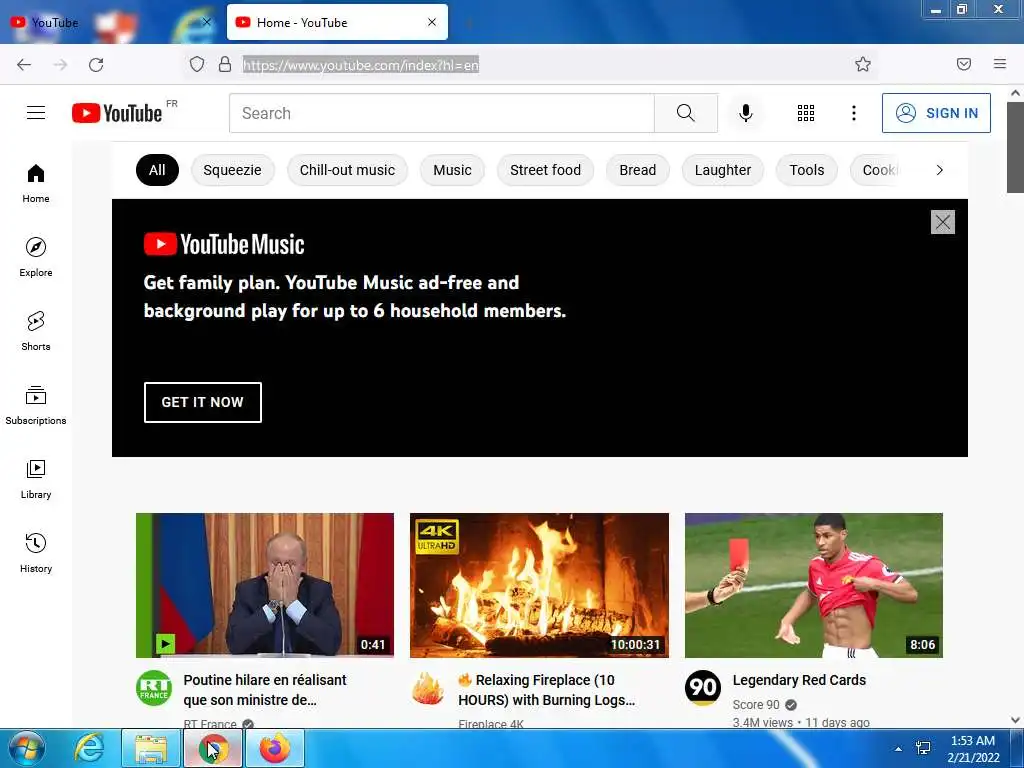Click the YouTube logo
This screenshot has height=768, width=1024.
click(x=117, y=113)
